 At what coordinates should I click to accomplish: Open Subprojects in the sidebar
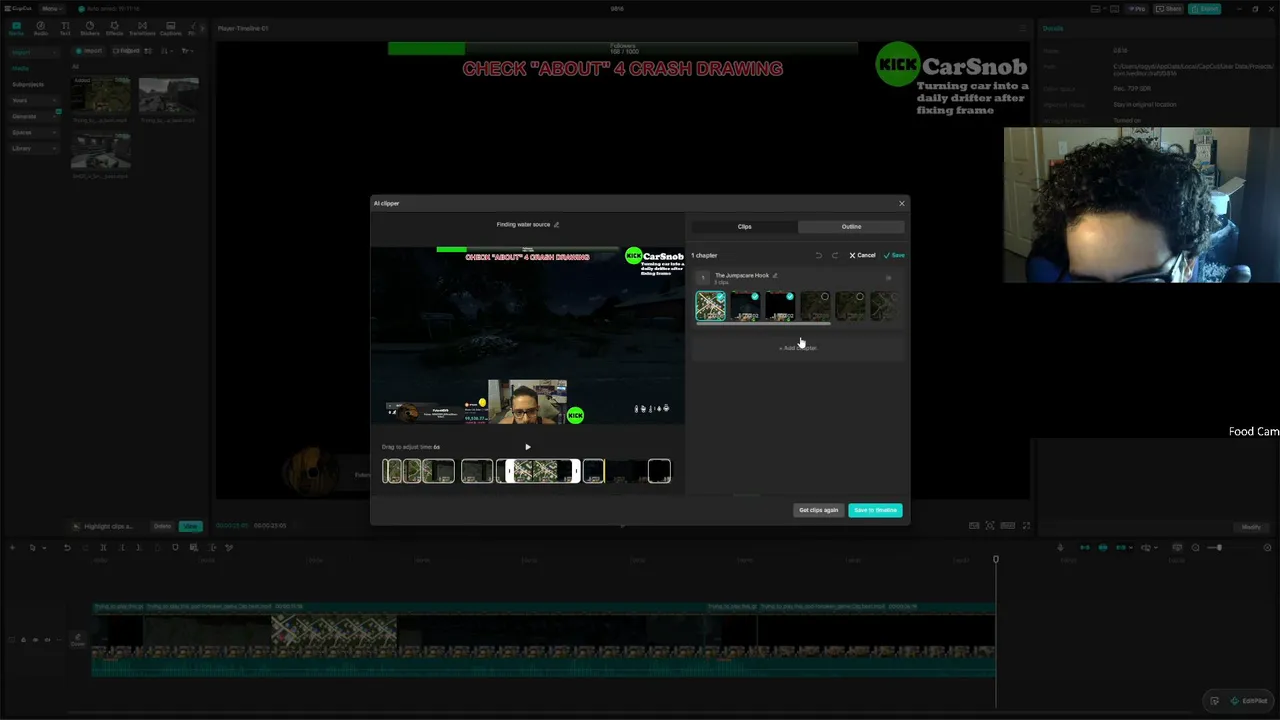[x=28, y=84]
